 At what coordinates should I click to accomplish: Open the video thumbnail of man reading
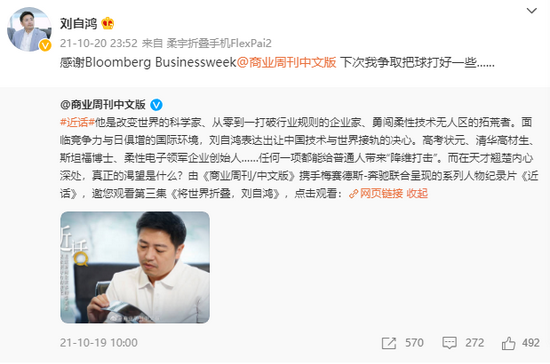[135, 267]
